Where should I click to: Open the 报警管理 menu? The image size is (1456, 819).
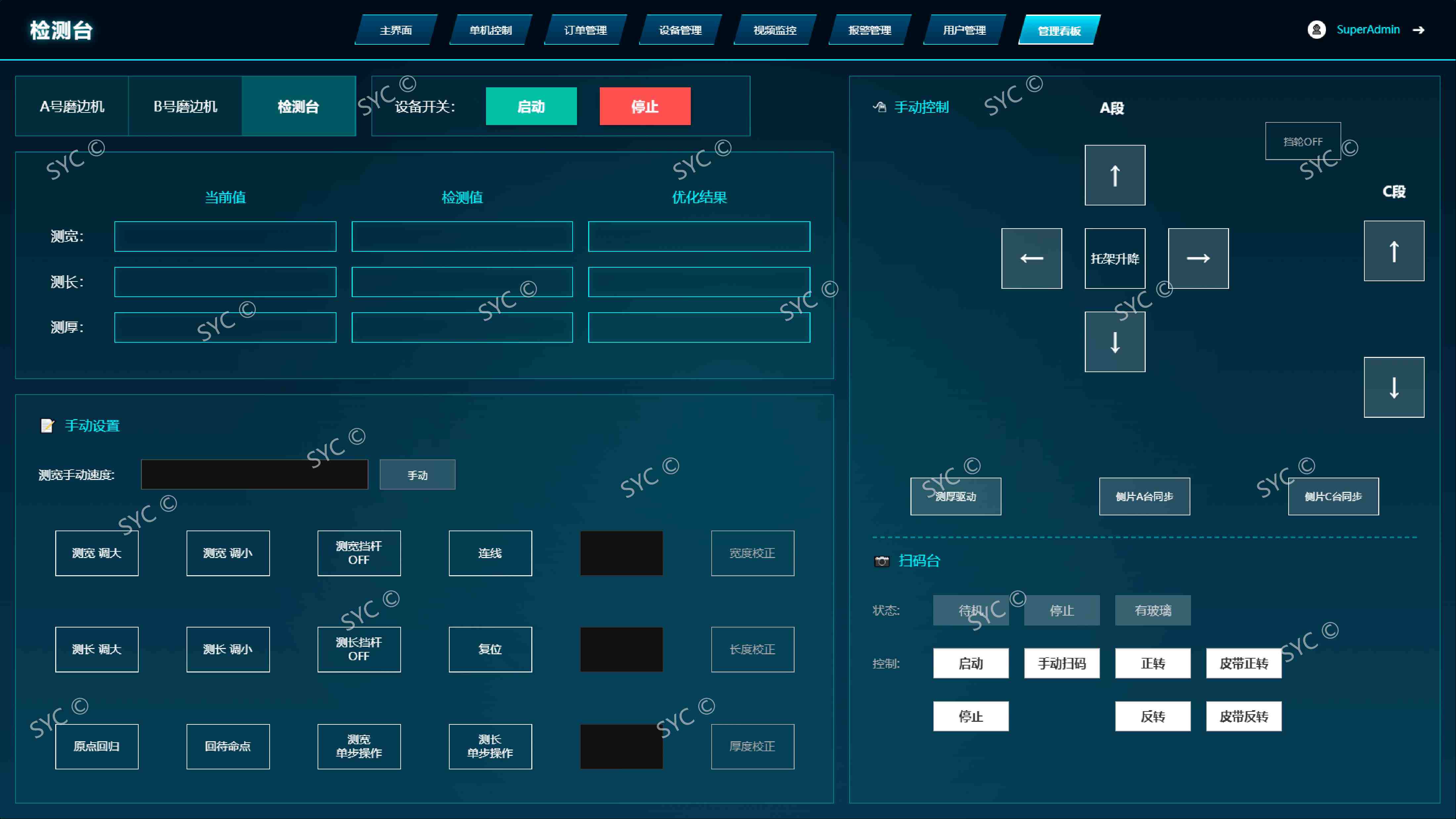pos(870,30)
